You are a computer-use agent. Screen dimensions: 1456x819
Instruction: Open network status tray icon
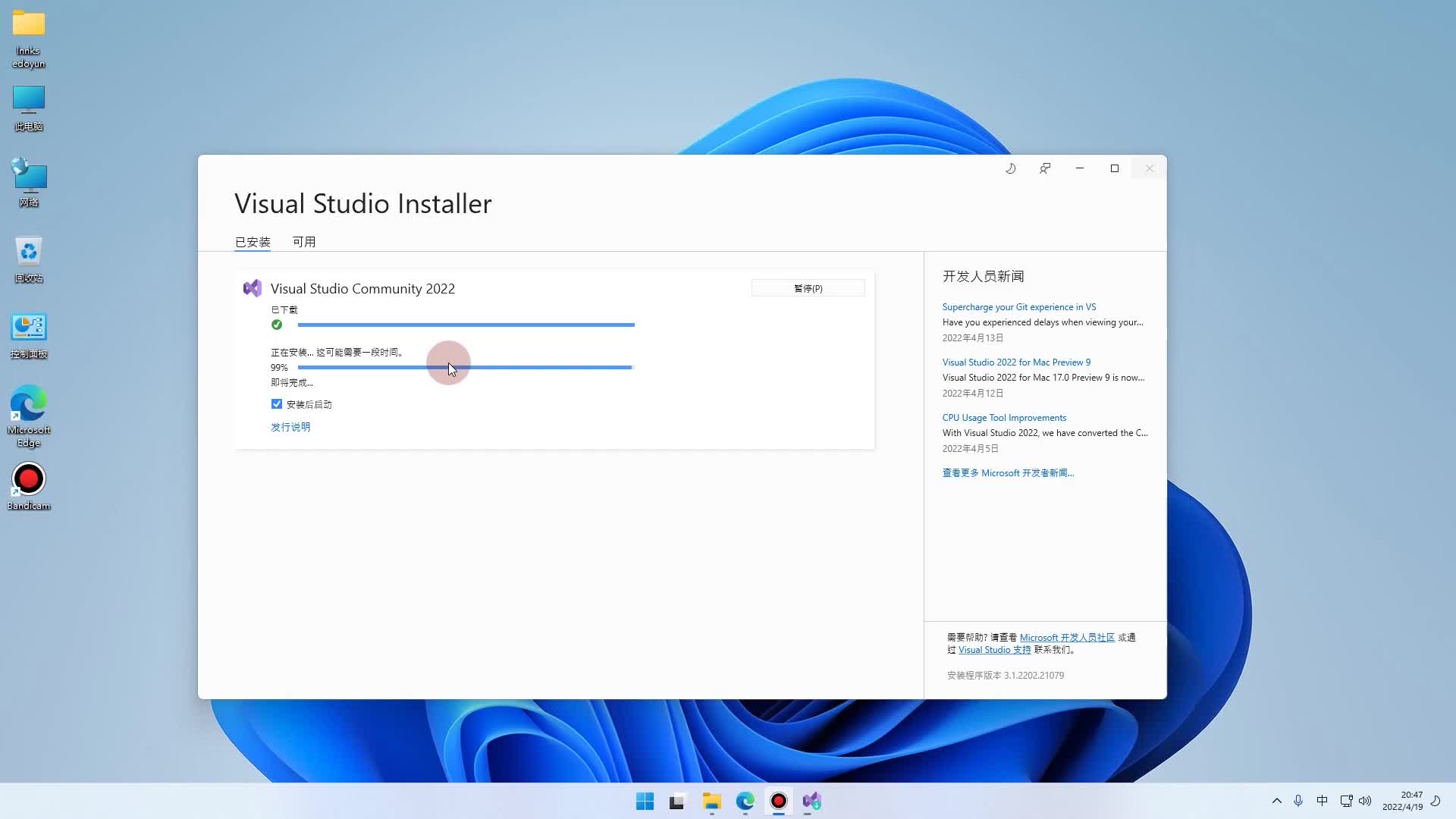pyautogui.click(x=1346, y=801)
